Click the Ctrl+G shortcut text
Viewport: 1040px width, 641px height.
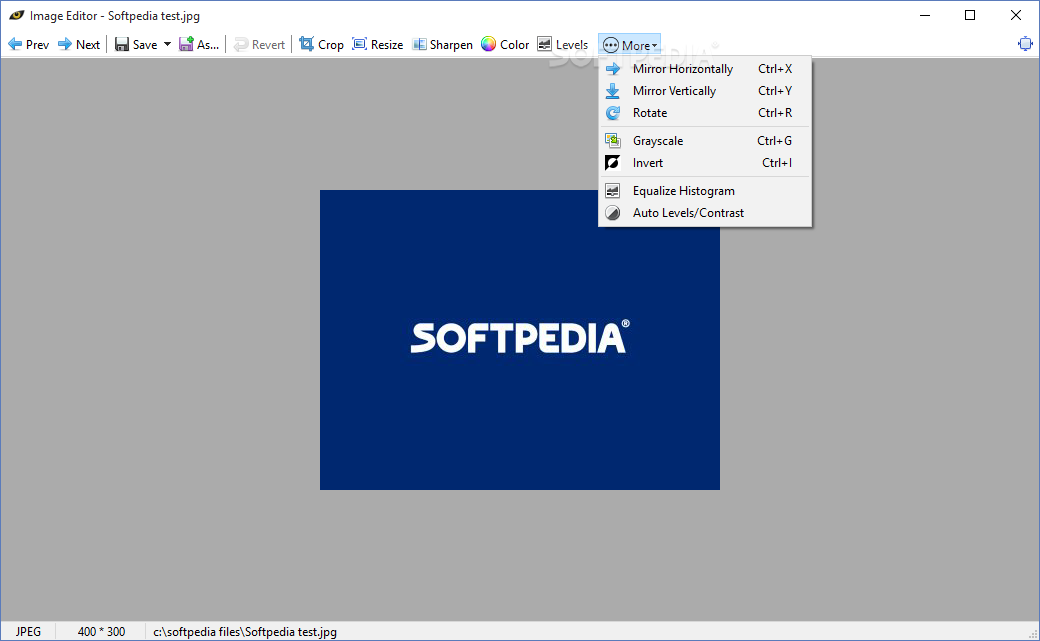coord(774,141)
